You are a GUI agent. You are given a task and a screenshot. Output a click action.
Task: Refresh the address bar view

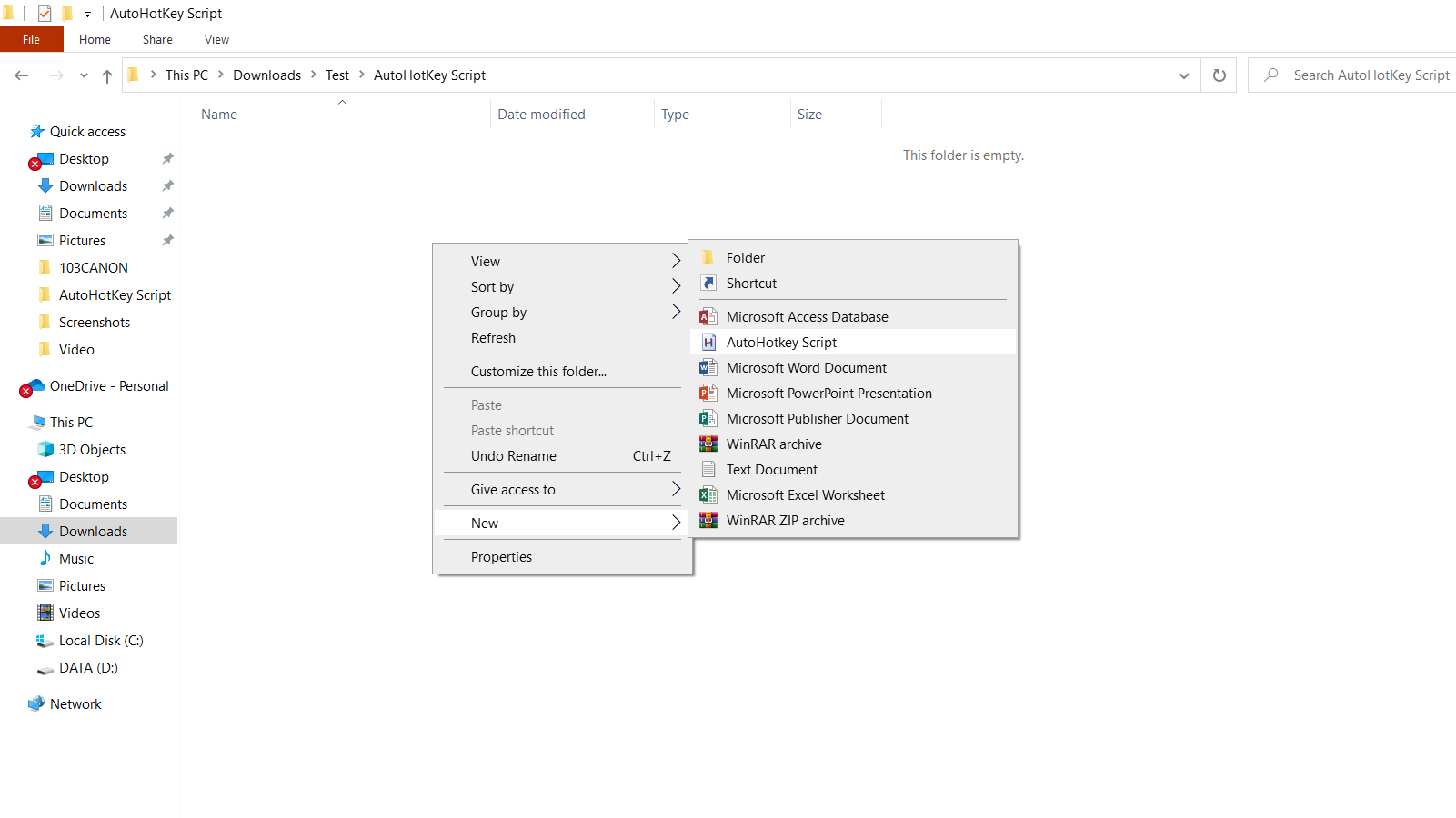tap(1219, 75)
